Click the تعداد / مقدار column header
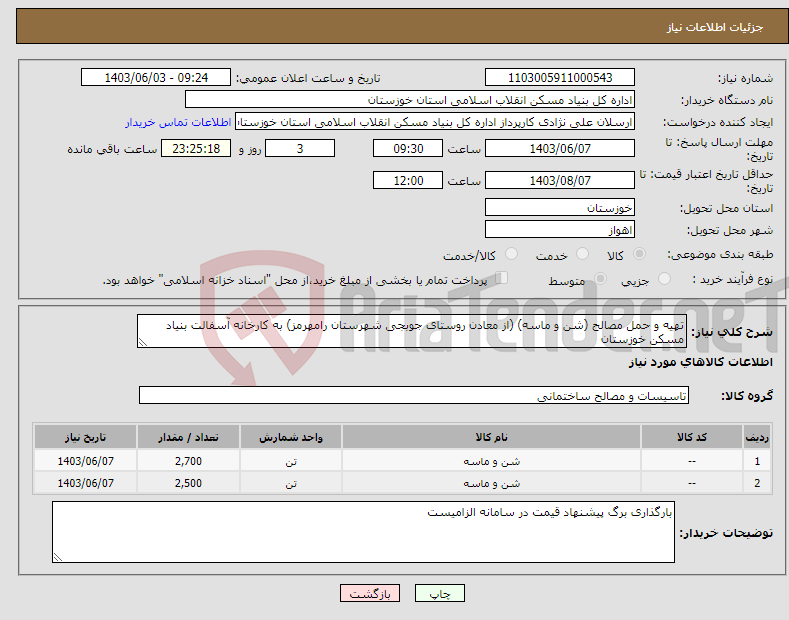The height and width of the screenshot is (620, 789). tap(188, 437)
